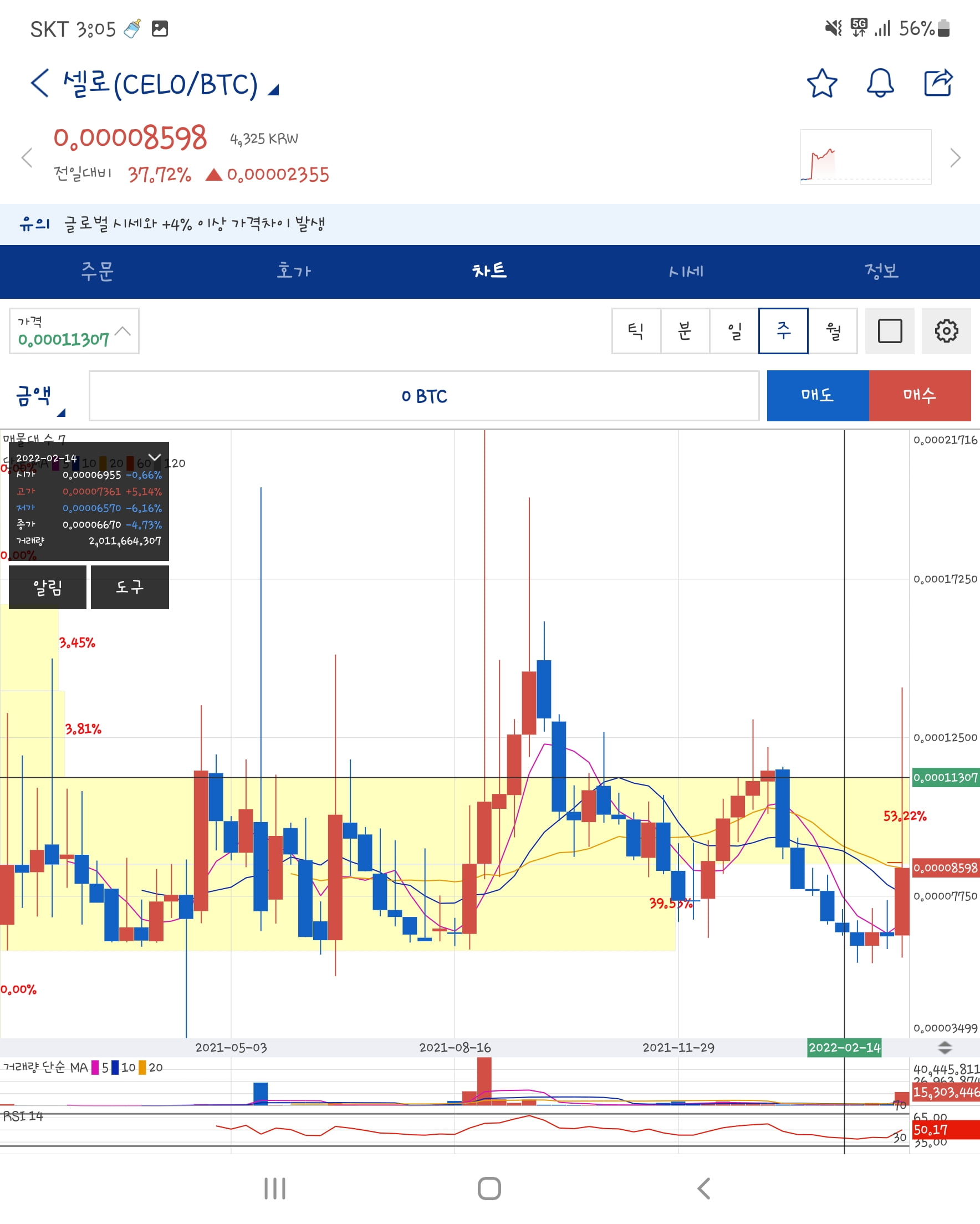The width and height of the screenshot is (980, 1224).
Task: Open chart settings gear icon
Action: 946,331
